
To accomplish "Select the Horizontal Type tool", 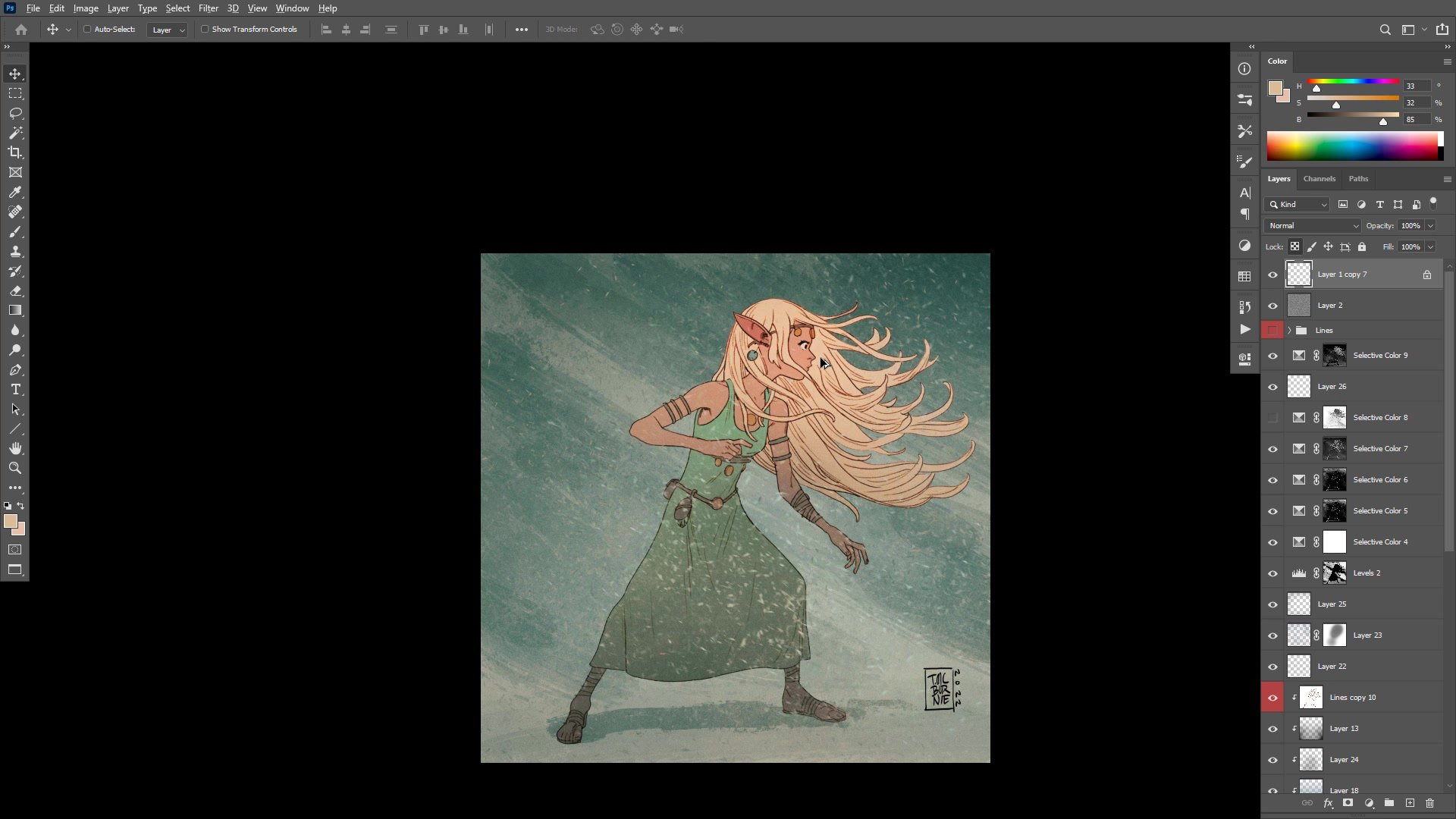I will pyautogui.click(x=15, y=389).
